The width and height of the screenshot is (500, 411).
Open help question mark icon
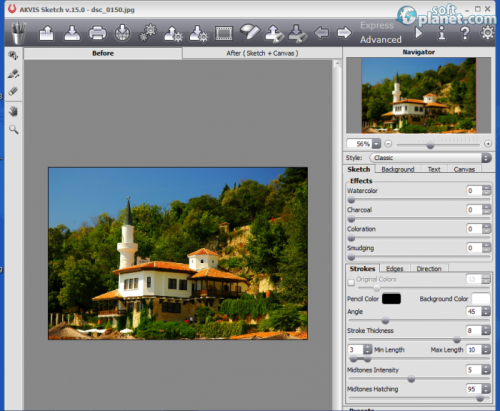coord(465,33)
